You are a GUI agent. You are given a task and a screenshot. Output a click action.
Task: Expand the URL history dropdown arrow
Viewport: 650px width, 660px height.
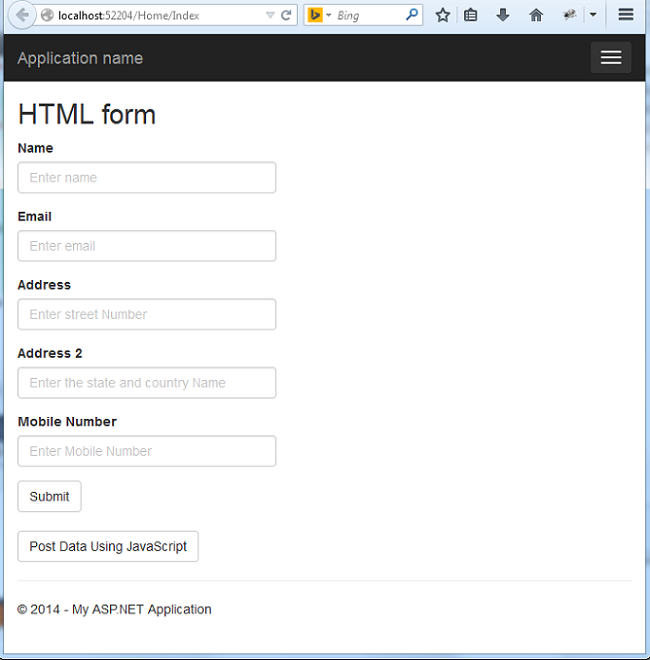click(270, 16)
